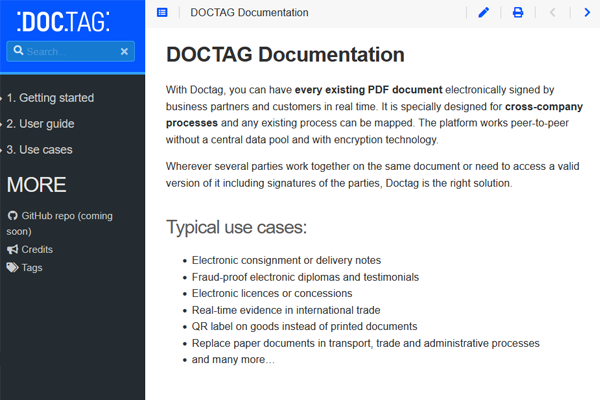Click 'Fraud-proof electronic diplomas and testimonials' item
This screenshot has height=400, width=600.
coord(305,277)
